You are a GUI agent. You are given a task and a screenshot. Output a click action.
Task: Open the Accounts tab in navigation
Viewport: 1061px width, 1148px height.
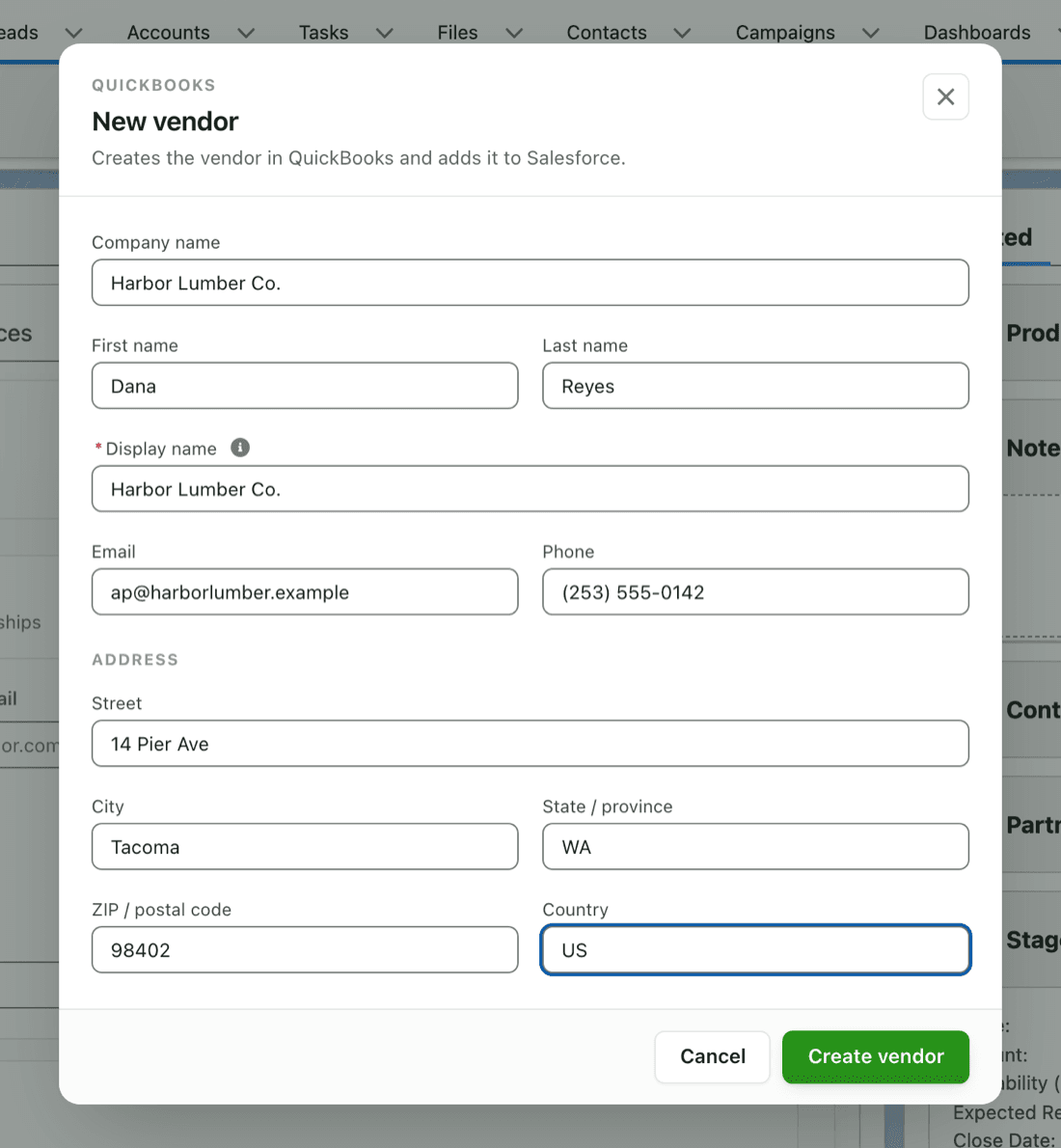point(169,32)
